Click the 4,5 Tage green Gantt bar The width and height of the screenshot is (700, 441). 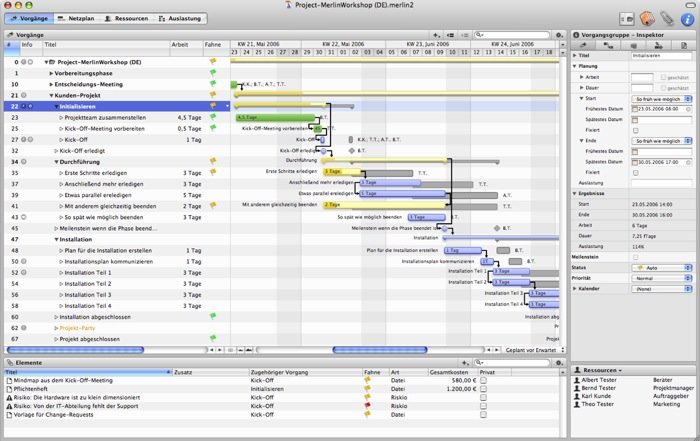click(x=275, y=117)
